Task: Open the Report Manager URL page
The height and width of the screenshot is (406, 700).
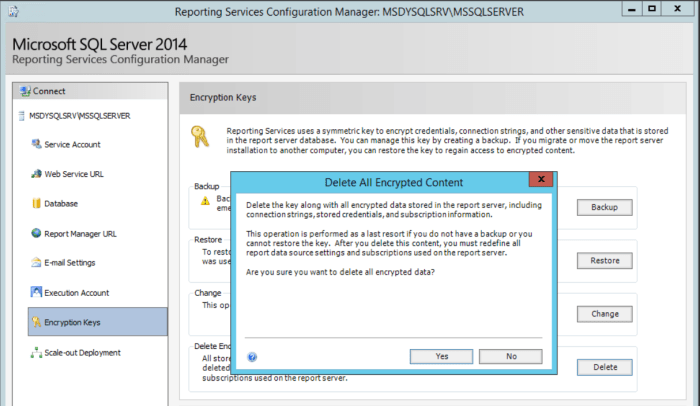Action: pyautogui.click(x=80, y=234)
